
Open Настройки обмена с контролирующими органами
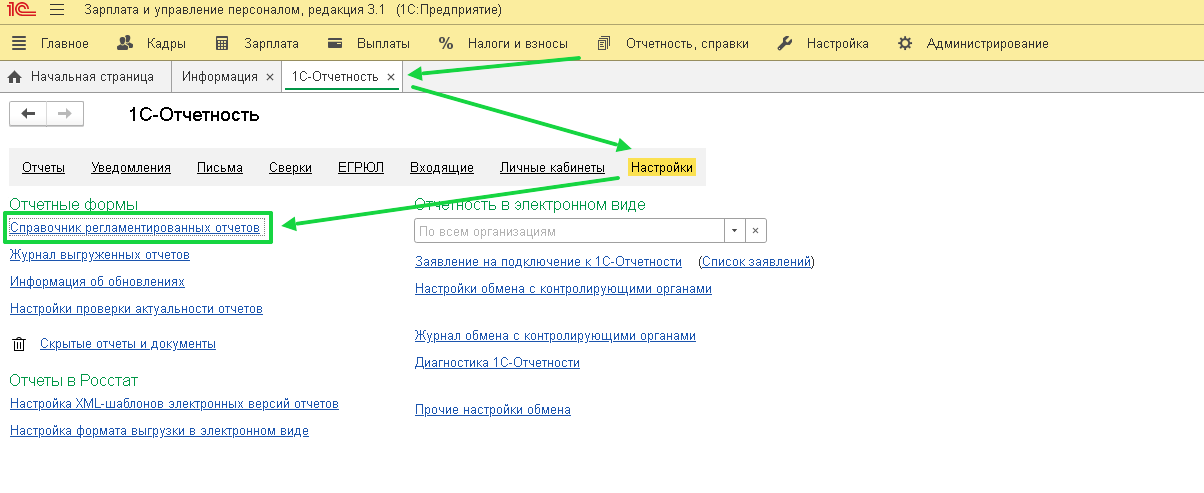[x=563, y=289]
